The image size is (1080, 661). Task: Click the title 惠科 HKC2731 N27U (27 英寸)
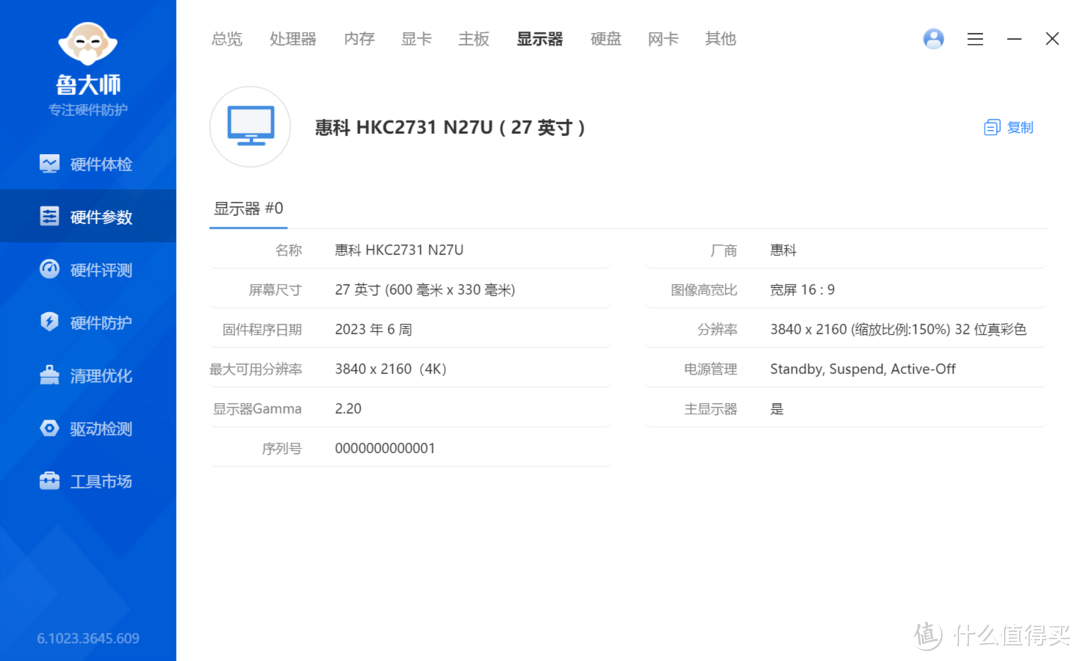point(450,127)
